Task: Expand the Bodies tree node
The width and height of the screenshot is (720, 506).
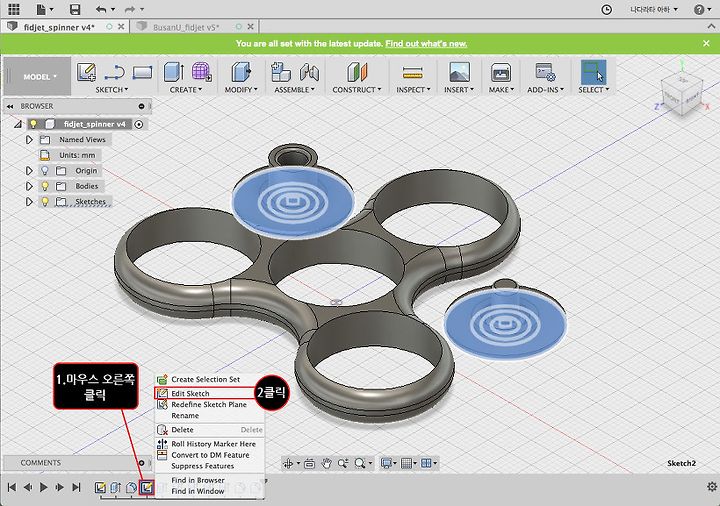Action: 29,186
